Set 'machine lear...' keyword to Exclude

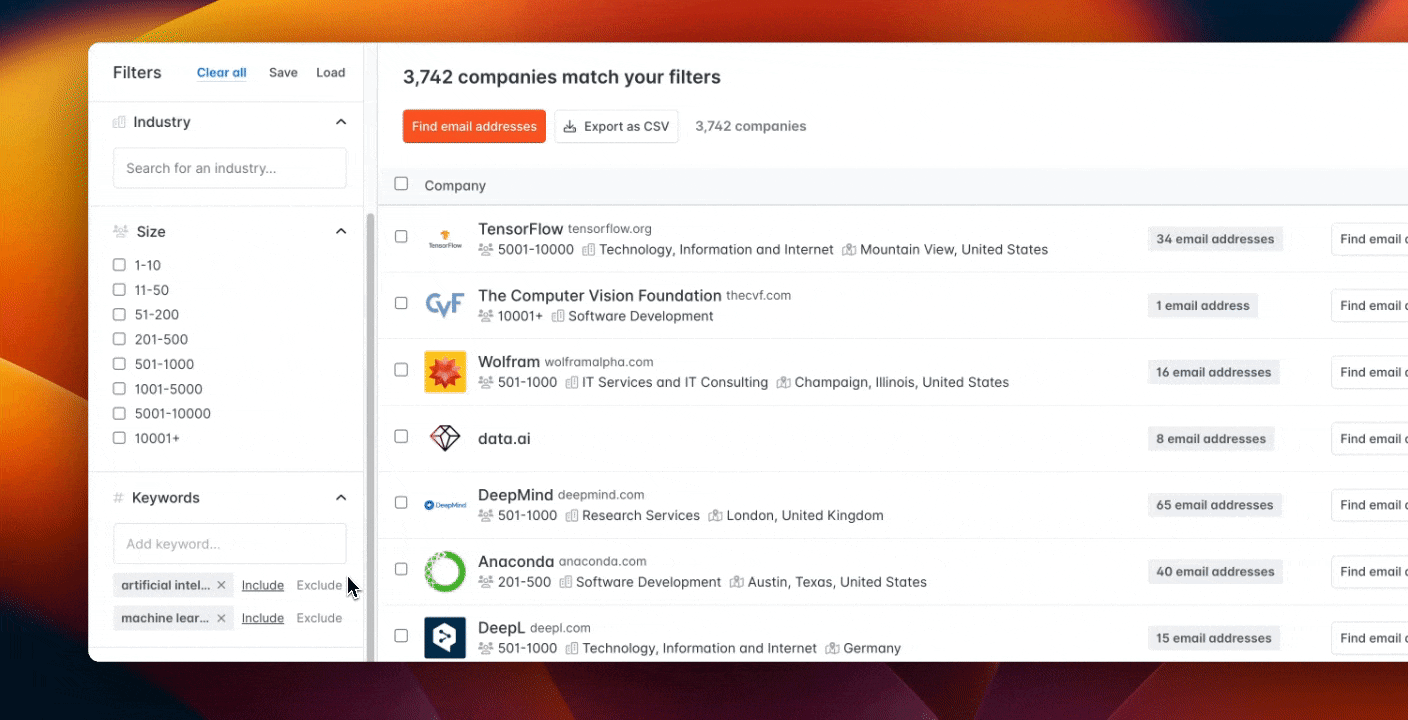click(319, 618)
